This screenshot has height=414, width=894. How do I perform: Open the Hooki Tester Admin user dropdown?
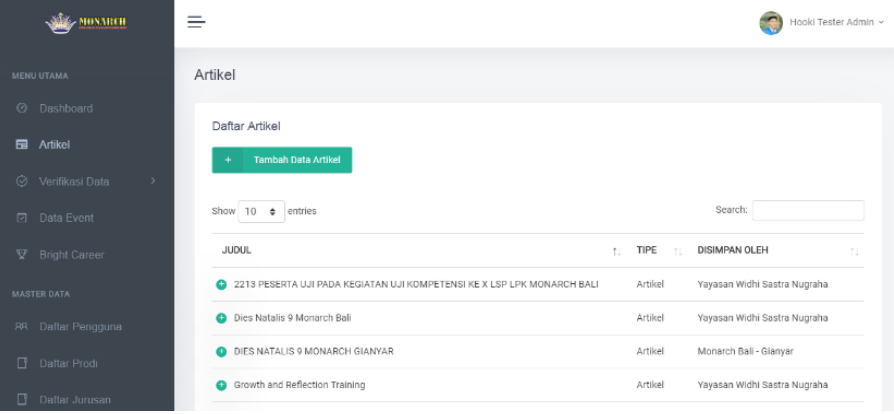coord(836,23)
